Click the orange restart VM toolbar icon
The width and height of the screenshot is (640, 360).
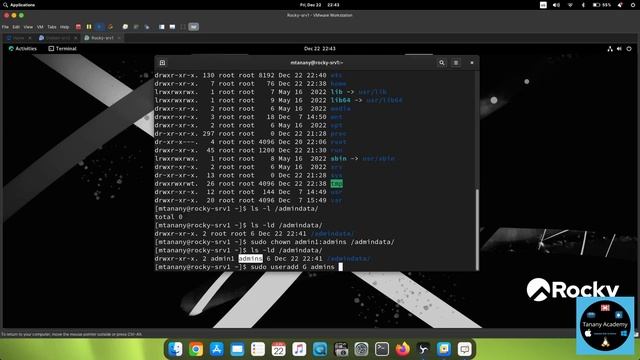[x=110, y=27]
